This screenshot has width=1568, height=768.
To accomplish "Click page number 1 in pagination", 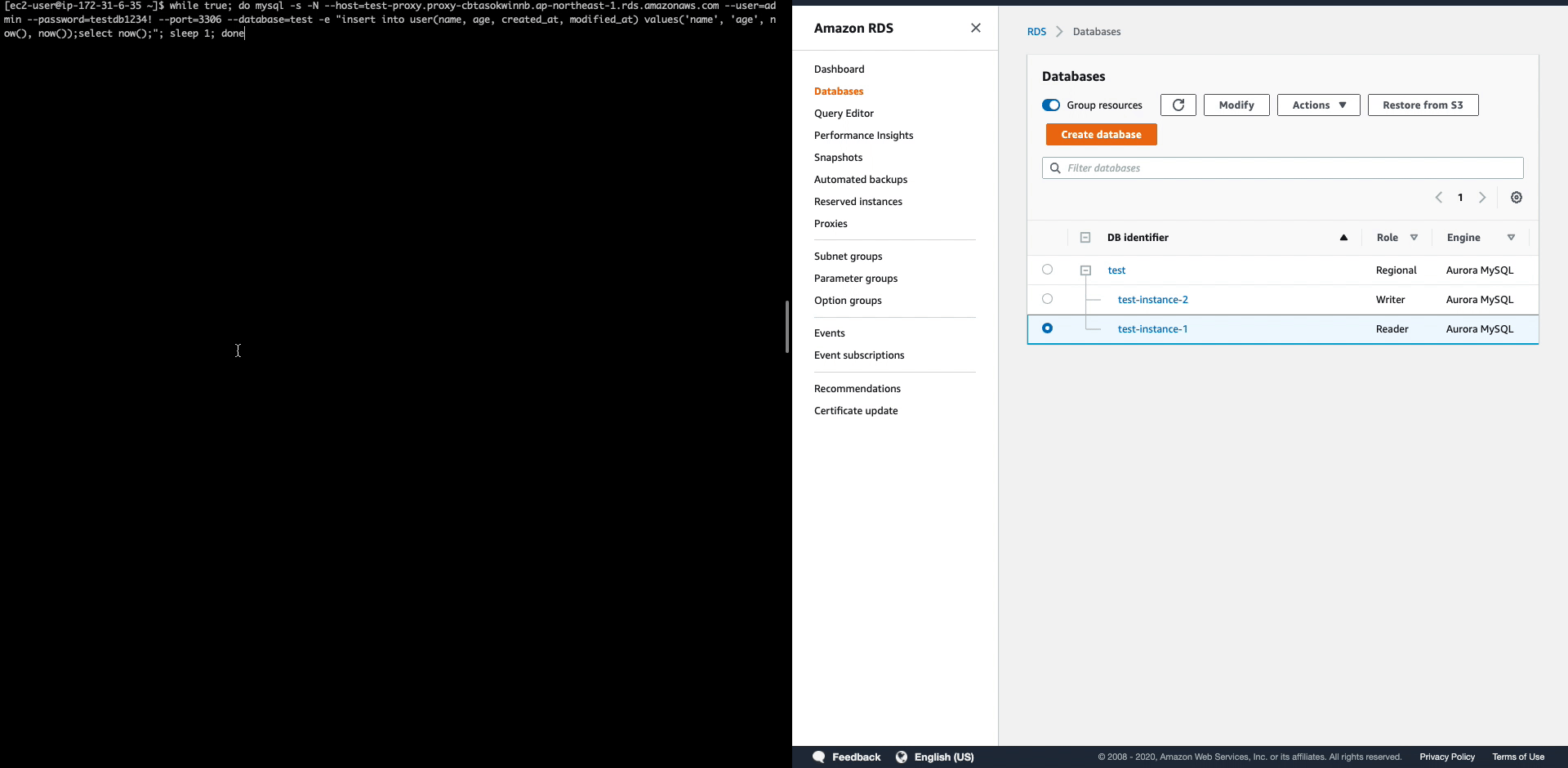I will [1460, 197].
